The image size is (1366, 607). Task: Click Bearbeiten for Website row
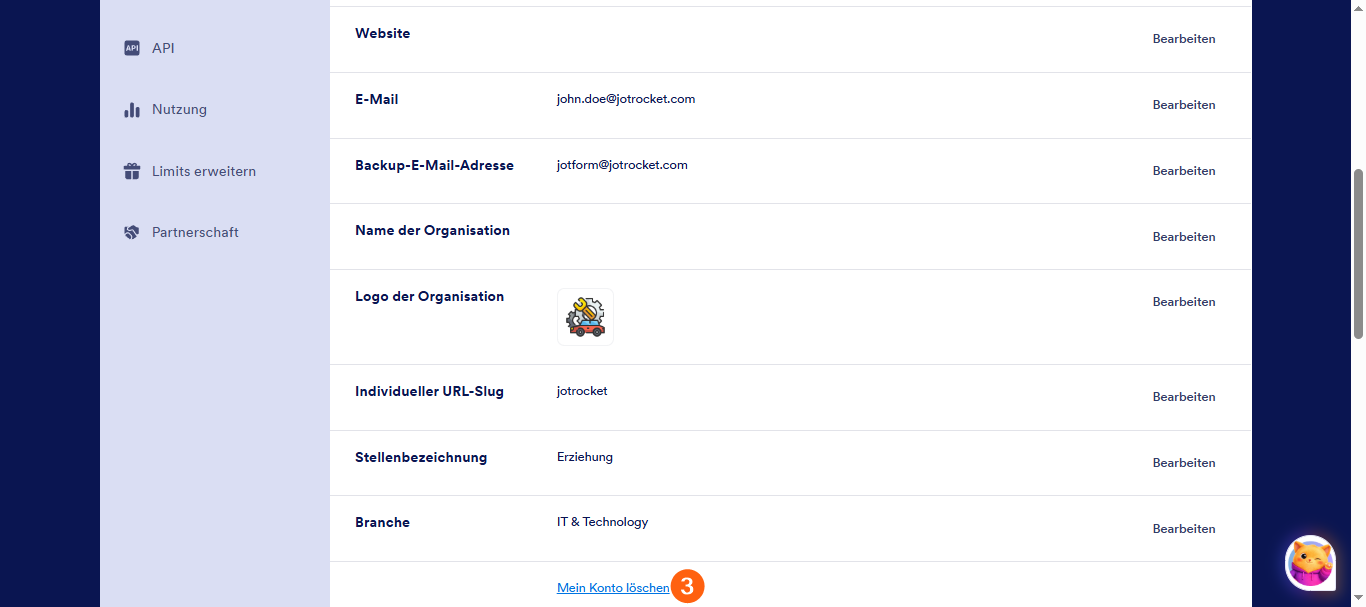[x=1184, y=39]
